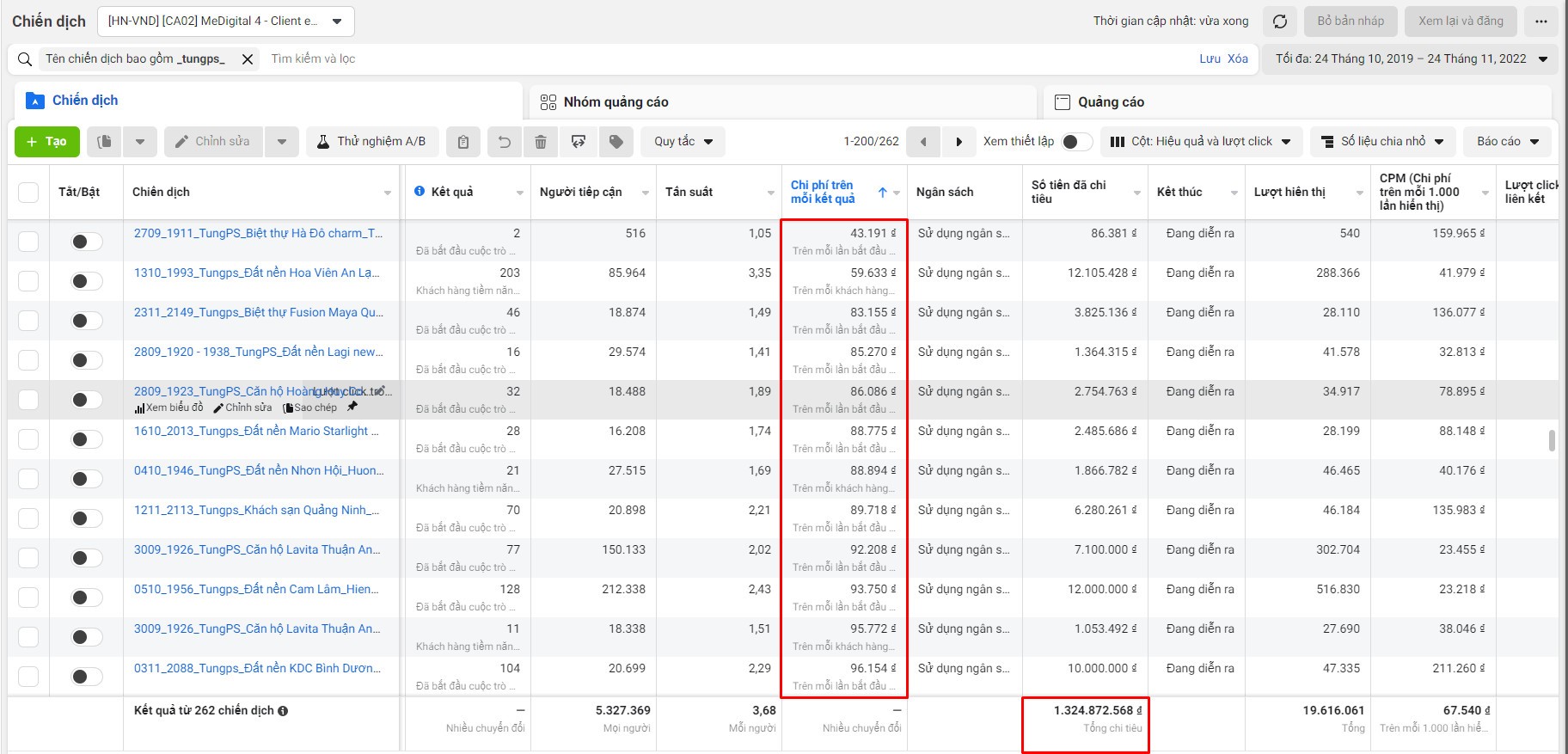
Task: Switch to the Nhóm quảng cáo tab
Action: tap(616, 102)
